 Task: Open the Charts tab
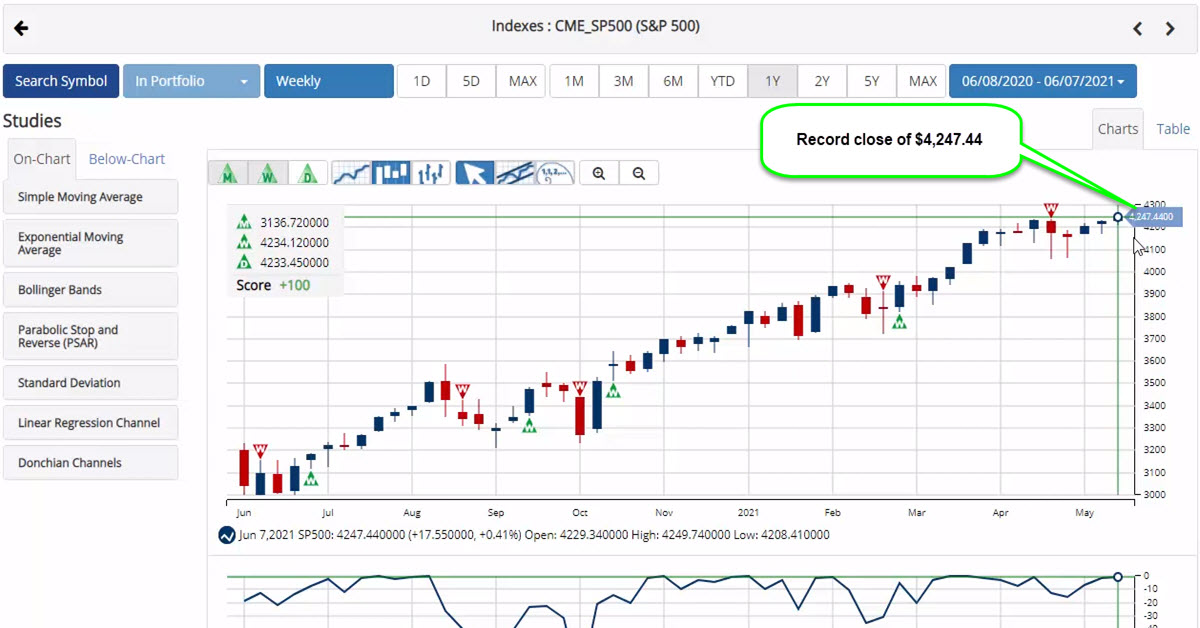pyautogui.click(x=1118, y=129)
